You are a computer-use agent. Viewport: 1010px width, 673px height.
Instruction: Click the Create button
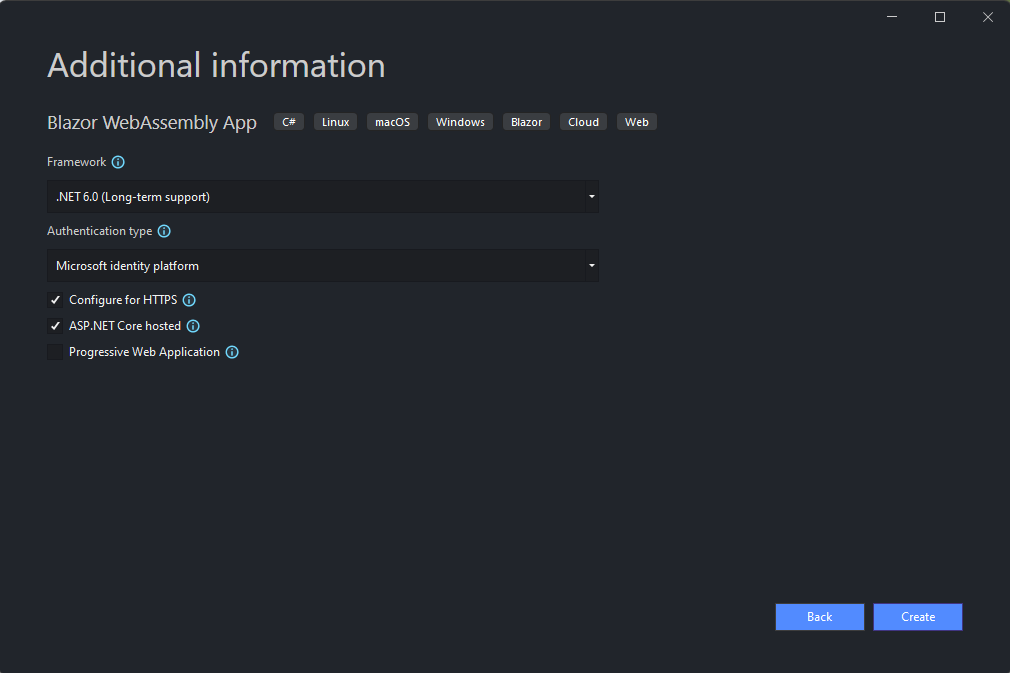click(x=917, y=617)
